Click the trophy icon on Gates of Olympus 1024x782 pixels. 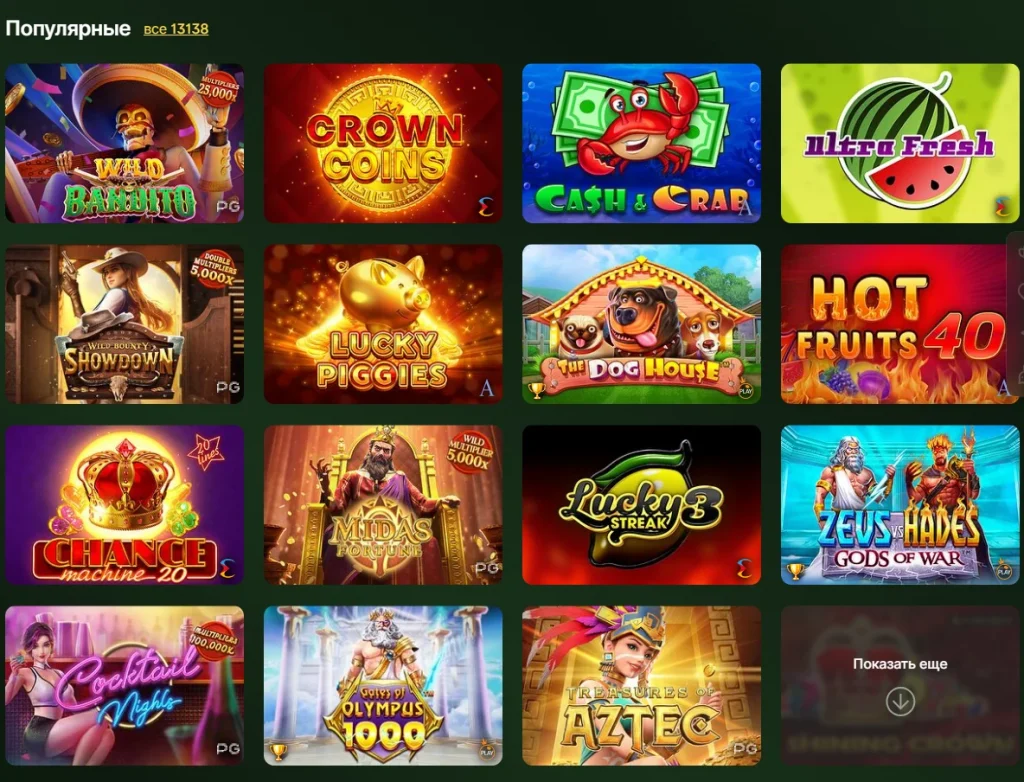[278, 752]
